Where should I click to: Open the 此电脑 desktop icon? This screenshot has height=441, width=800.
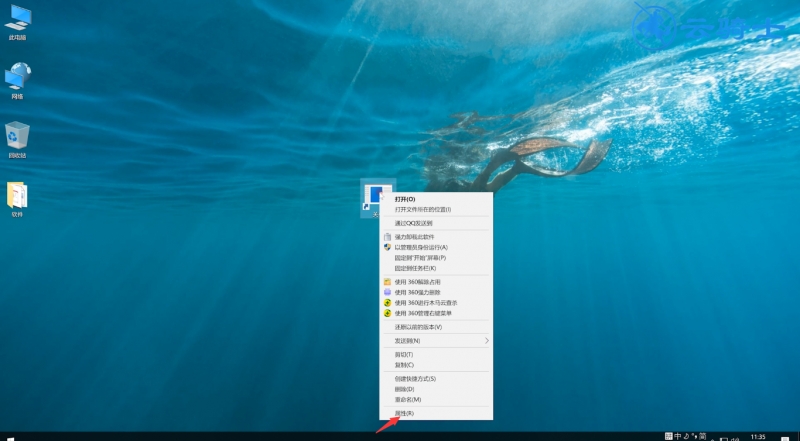click(17, 21)
